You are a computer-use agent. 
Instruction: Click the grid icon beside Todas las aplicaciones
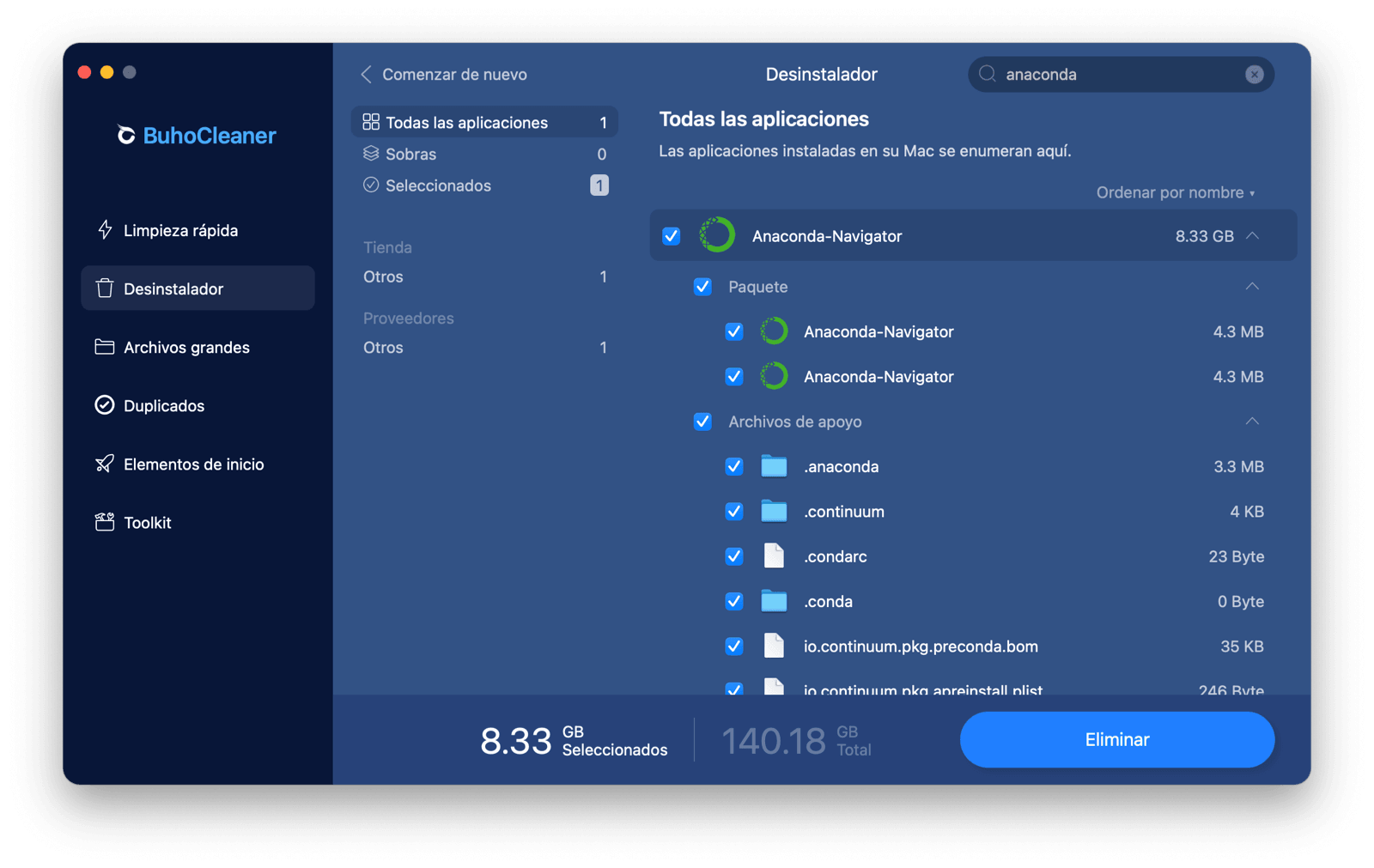click(371, 122)
